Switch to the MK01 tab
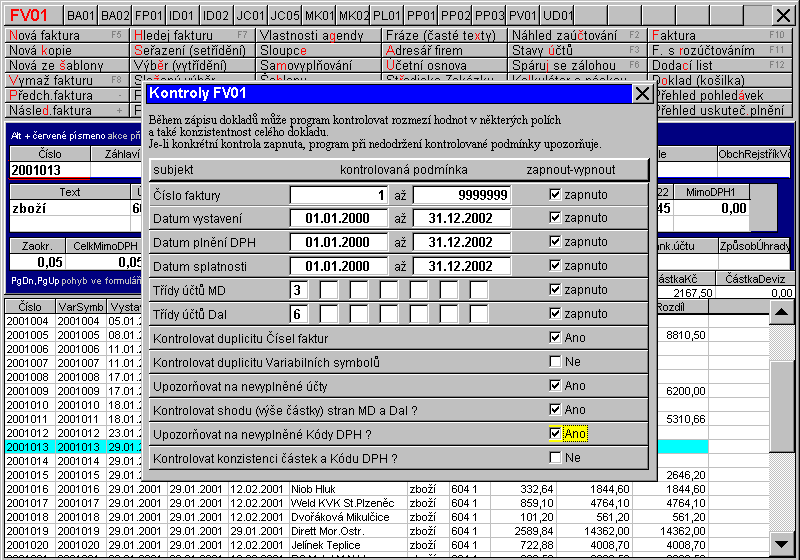This screenshot has width=800, height=560. (319, 15)
